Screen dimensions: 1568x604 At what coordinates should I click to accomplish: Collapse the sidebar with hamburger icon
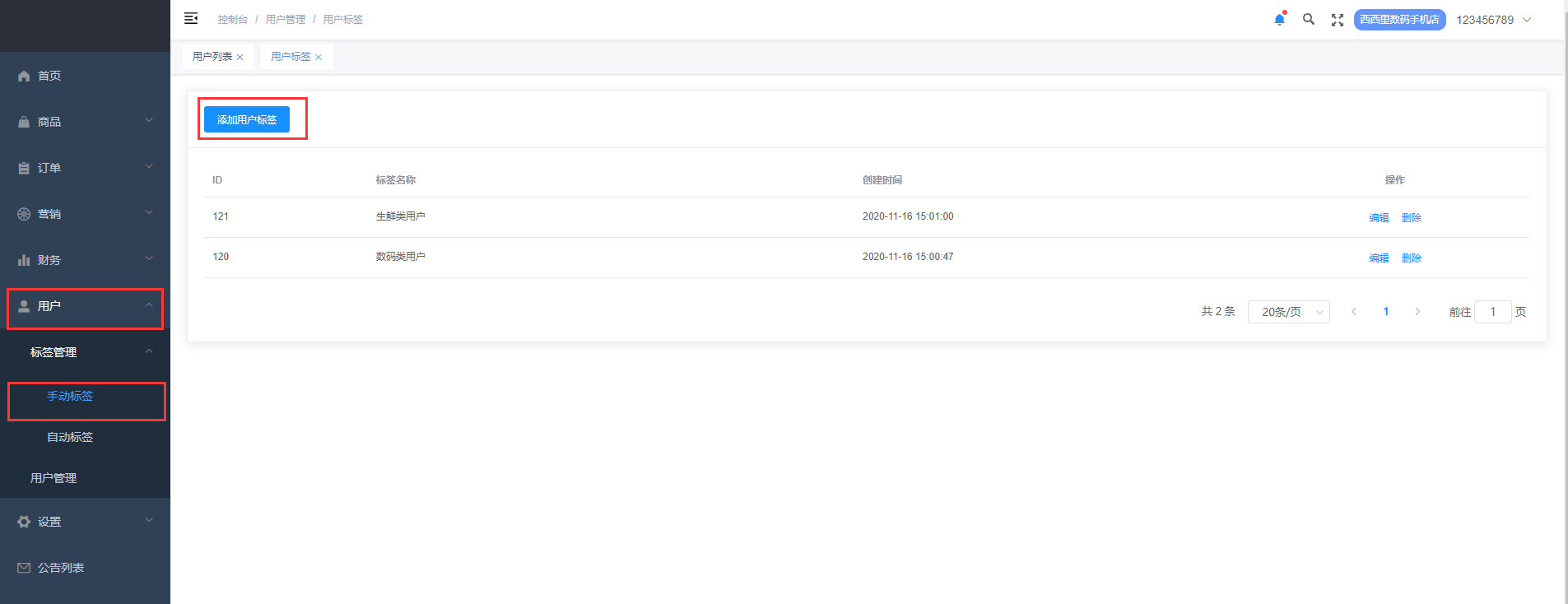pos(191,18)
